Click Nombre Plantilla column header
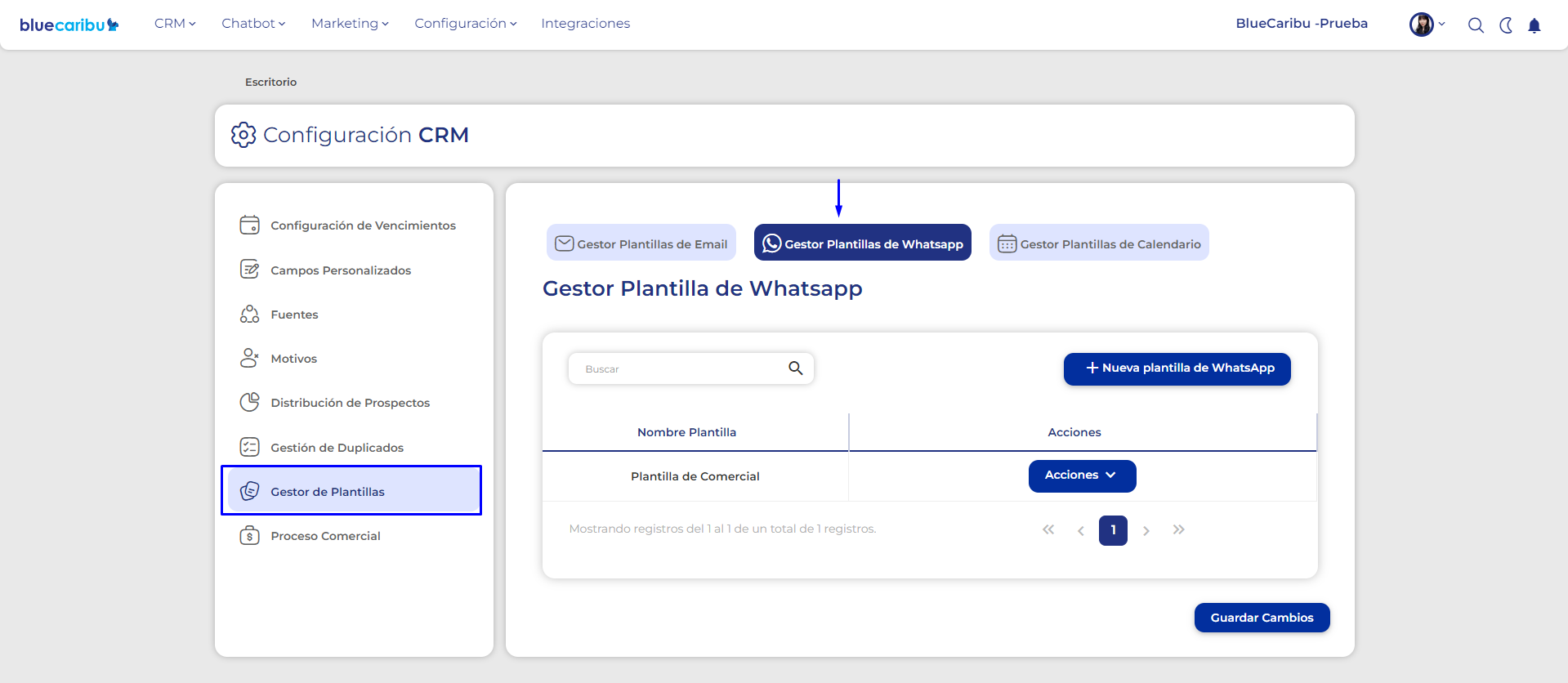This screenshot has height=683, width=1568. (687, 432)
